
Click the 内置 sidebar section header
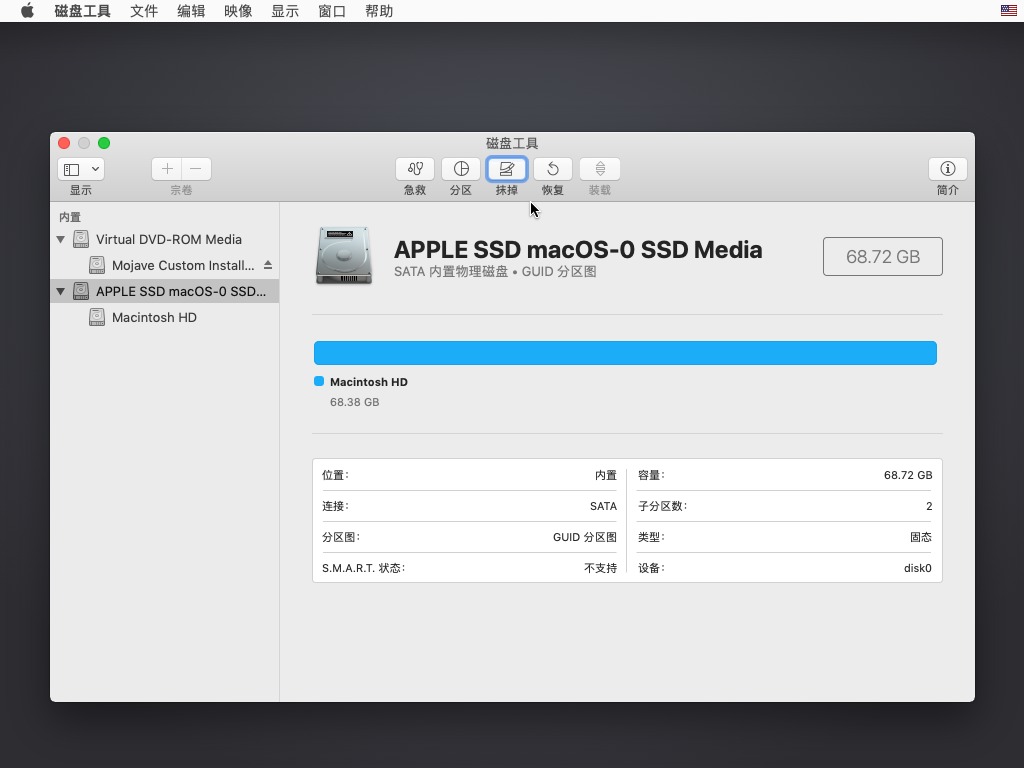point(70,217)
